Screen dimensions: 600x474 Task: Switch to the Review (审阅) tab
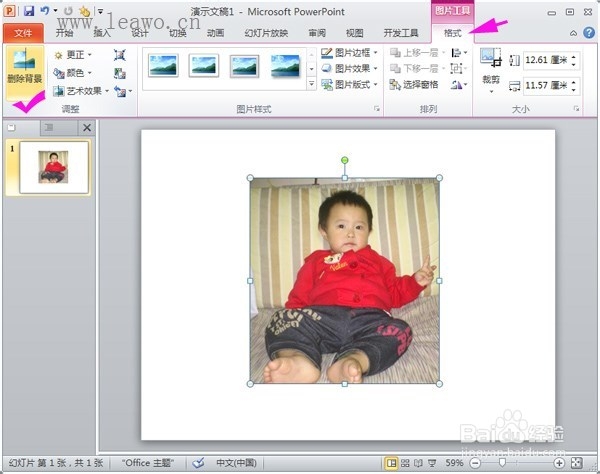[317, 33]
